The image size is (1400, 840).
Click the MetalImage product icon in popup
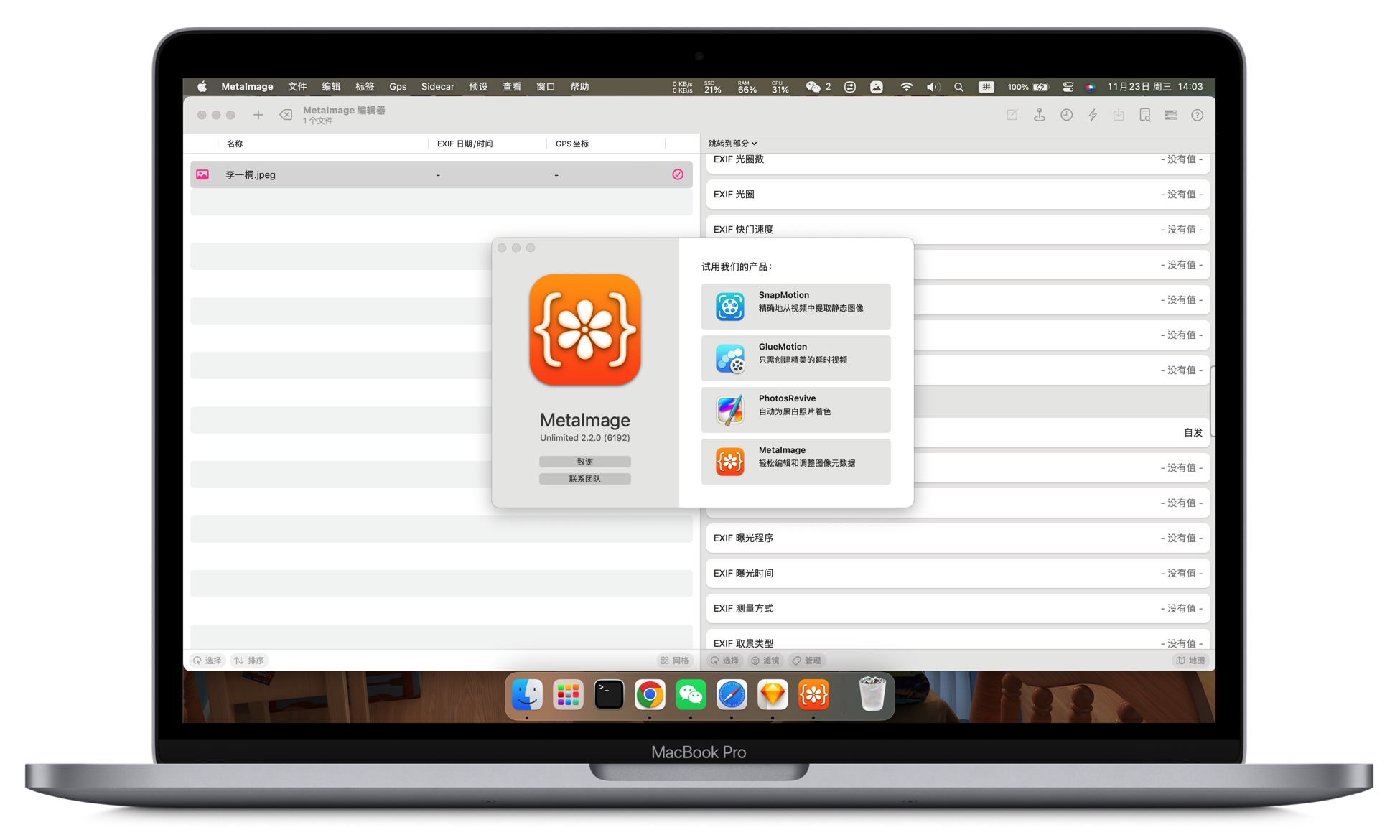click(729, 461)
